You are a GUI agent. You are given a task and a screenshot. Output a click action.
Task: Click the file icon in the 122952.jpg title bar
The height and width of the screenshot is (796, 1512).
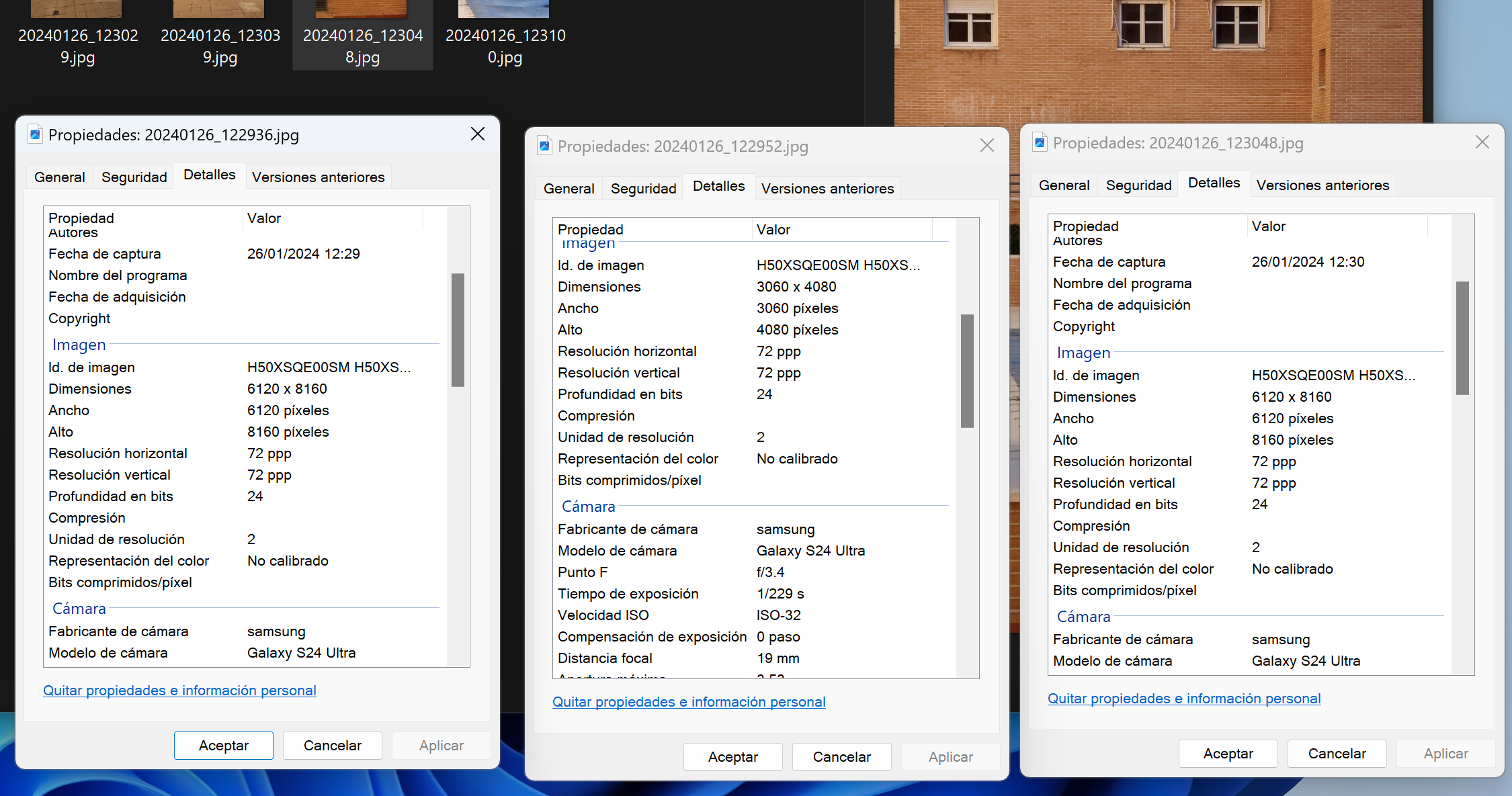(544, 146)
